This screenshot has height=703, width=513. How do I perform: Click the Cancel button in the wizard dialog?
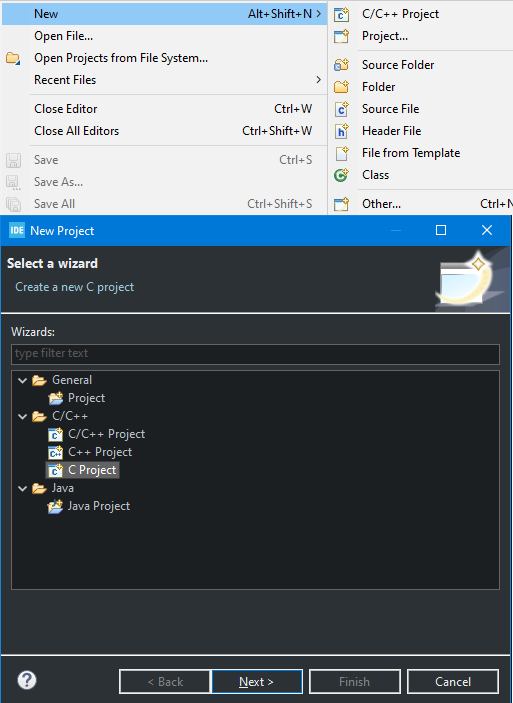(453, 681)
